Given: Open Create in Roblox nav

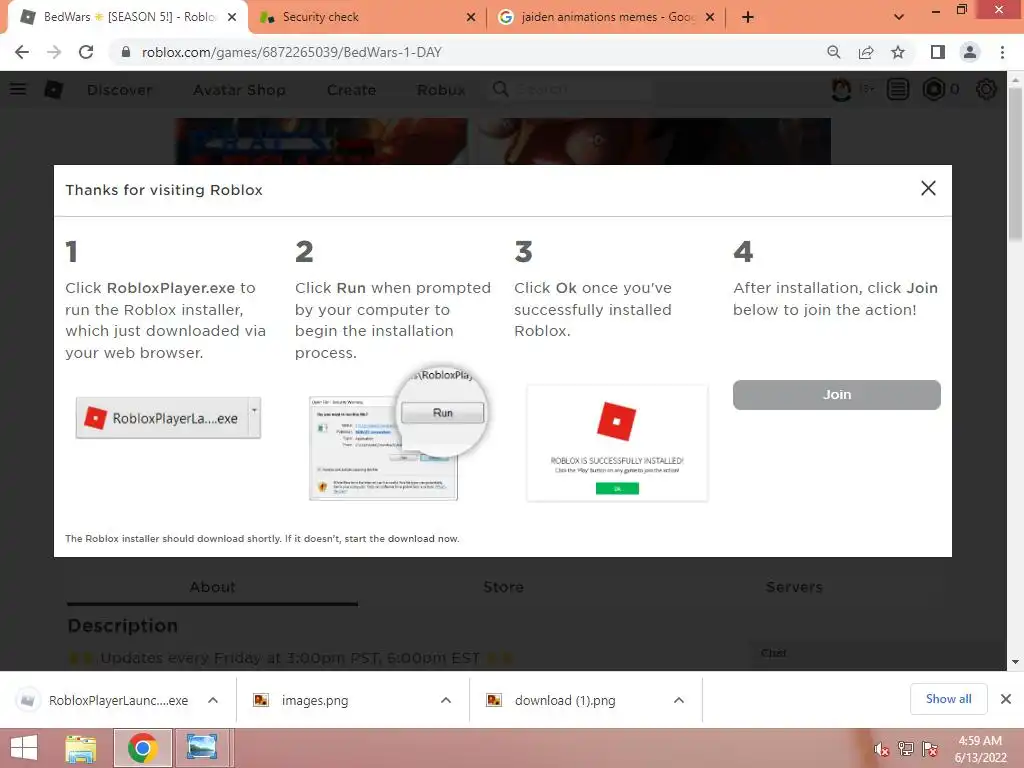Looking at the screenshot, I should pyautogui.click(x=351, y=89).
